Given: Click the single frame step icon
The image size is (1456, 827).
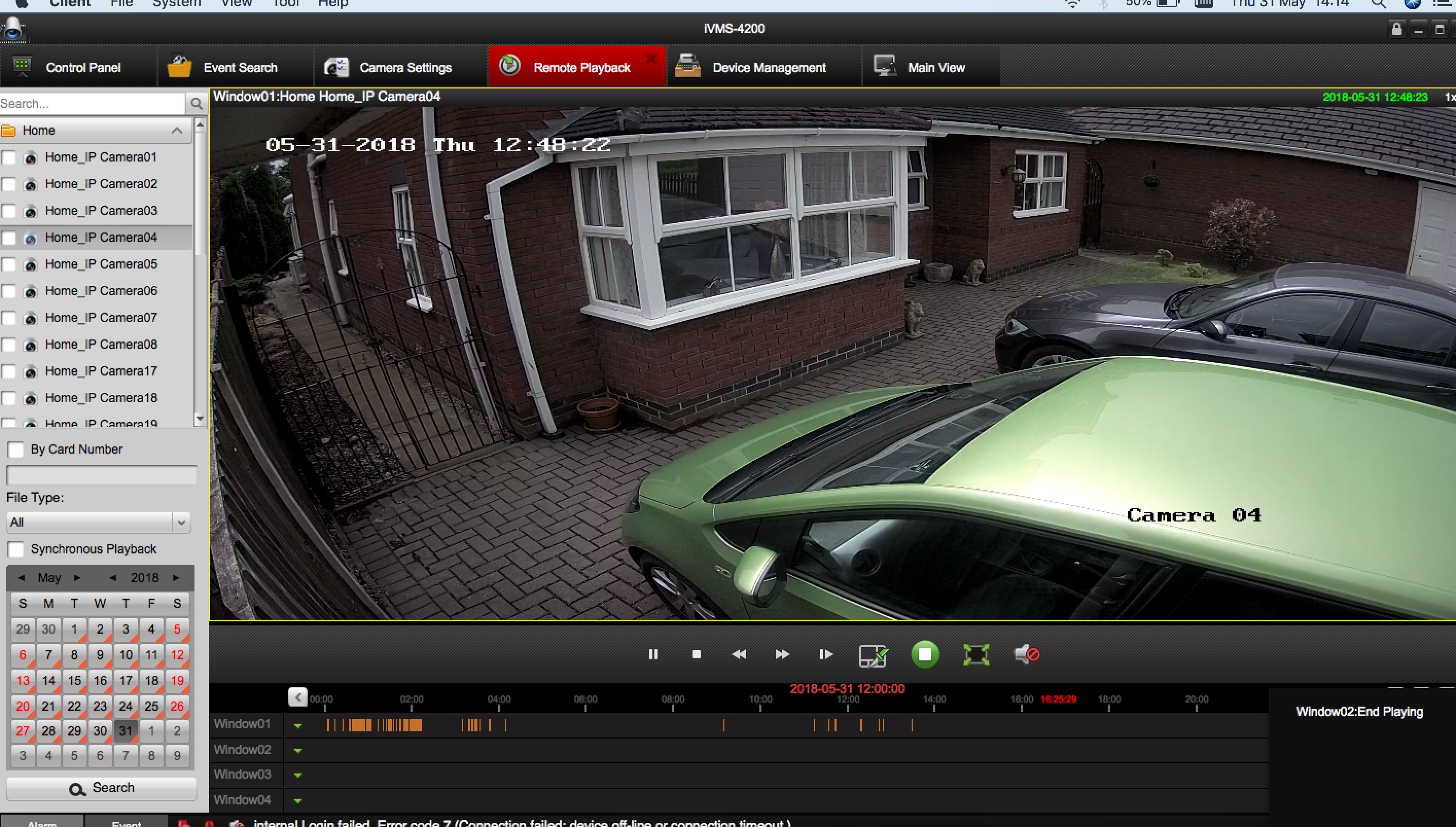Looking at the screenshot, I should (825, 654).
